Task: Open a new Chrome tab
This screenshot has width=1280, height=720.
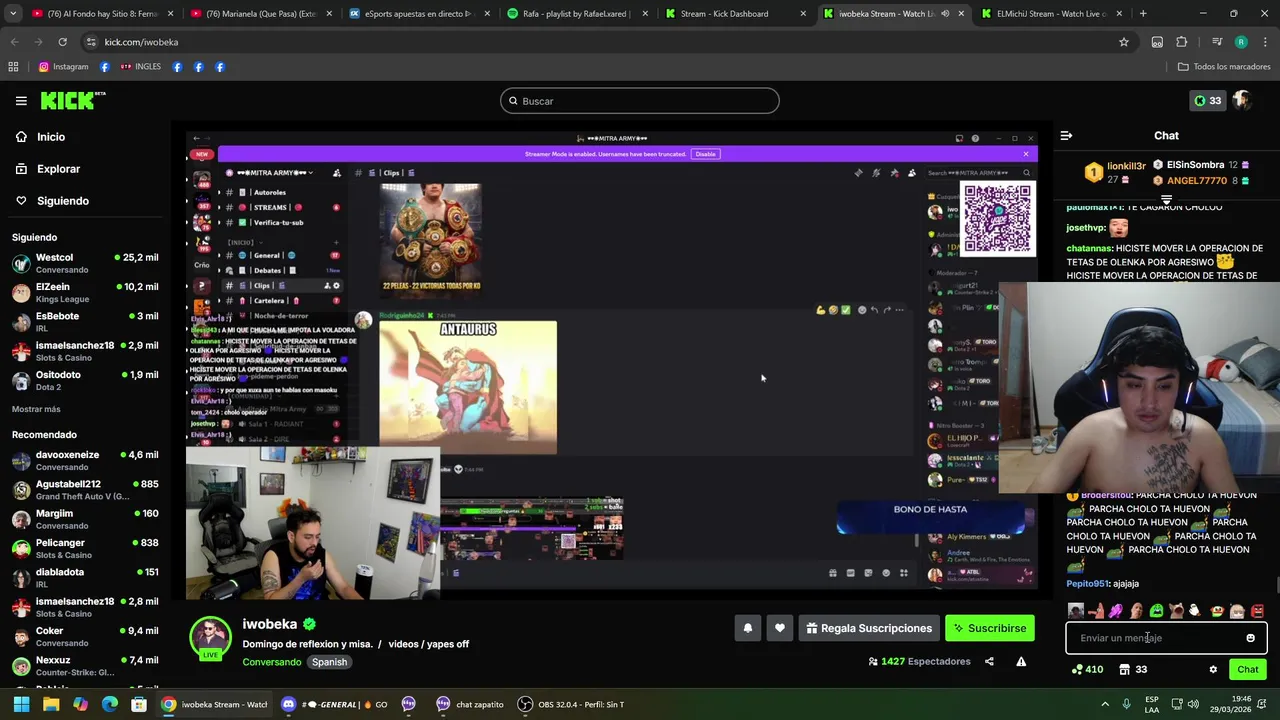Action: click(x=1143, y=14)
